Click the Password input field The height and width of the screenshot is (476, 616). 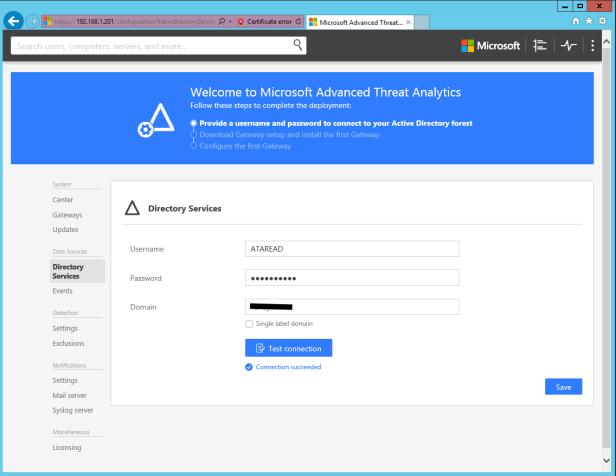pos(352,278)
